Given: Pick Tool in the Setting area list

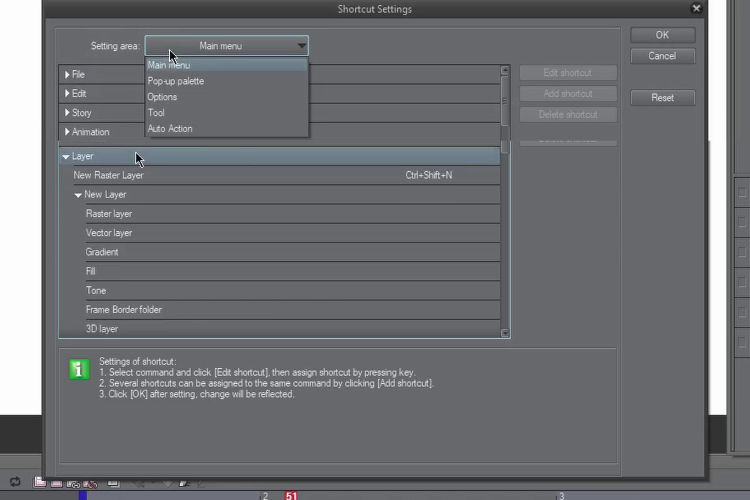Looking at the screenshot, I should (x=227, y=112).
